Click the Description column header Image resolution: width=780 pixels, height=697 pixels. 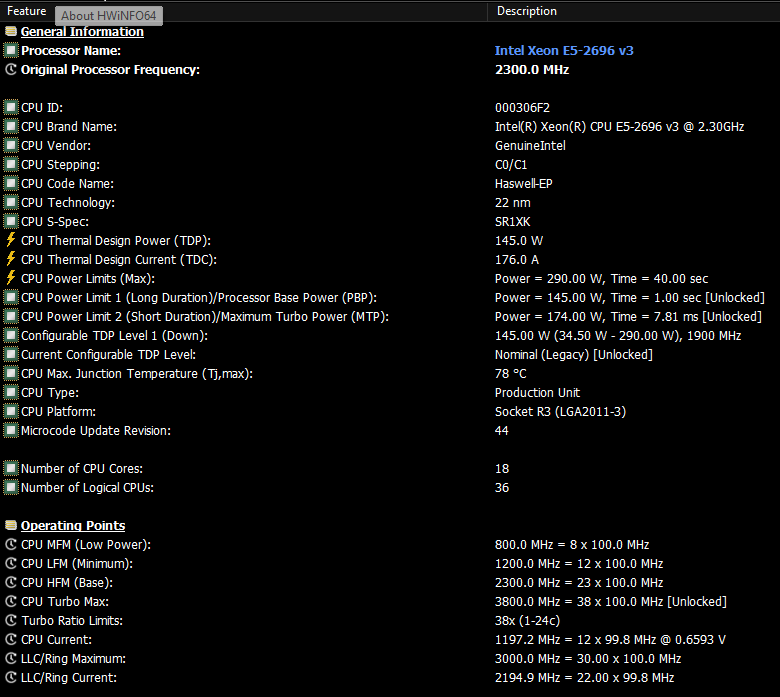click(526, 11)
